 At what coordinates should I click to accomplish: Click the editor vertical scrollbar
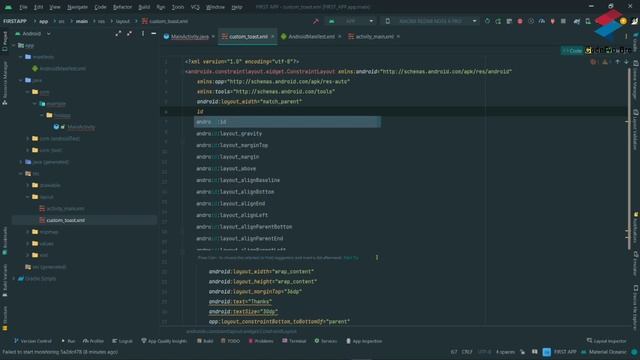pyautogui.click(x=629, y=159)
